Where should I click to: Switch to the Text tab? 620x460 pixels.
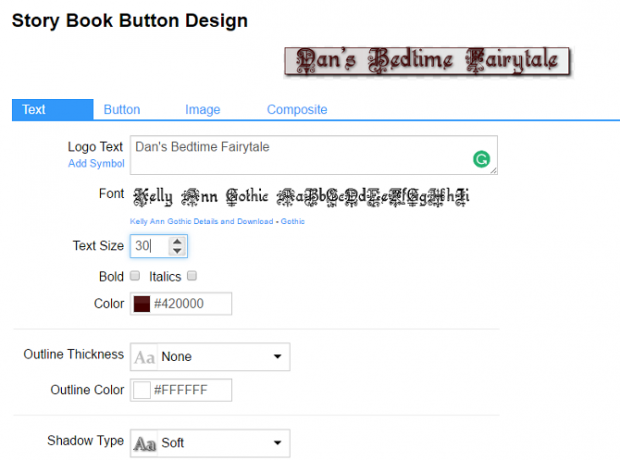pos(53,110)
